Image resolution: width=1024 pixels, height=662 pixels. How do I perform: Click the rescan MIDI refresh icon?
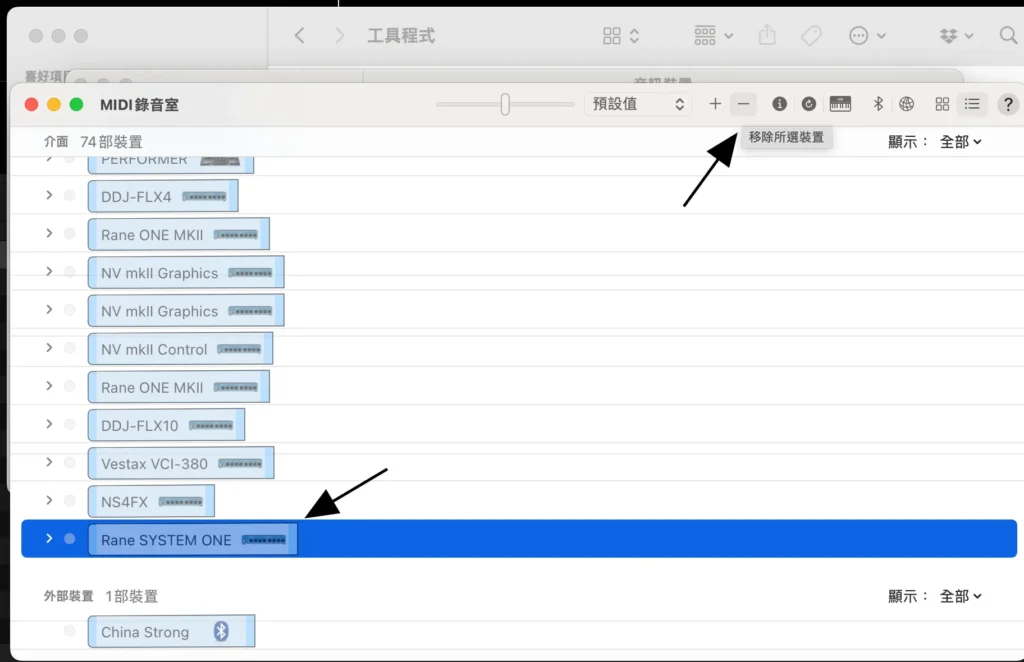coord(809,104)
